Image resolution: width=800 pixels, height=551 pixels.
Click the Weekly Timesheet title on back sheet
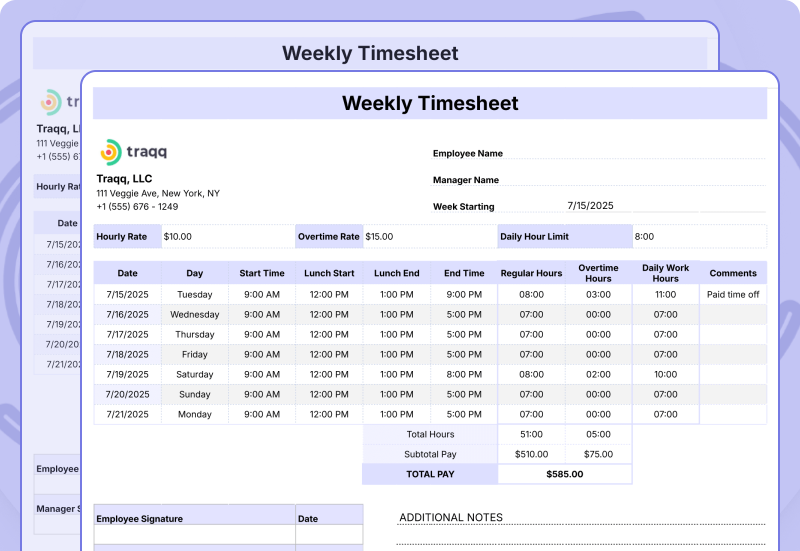(370, 53)
